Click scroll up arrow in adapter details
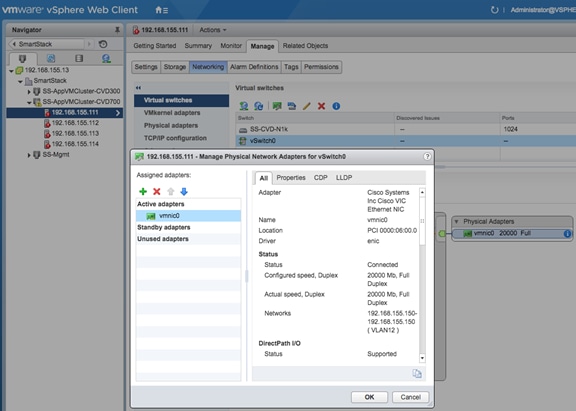The height and width of the screenshot is (411, 576). (x=422, y=192)
